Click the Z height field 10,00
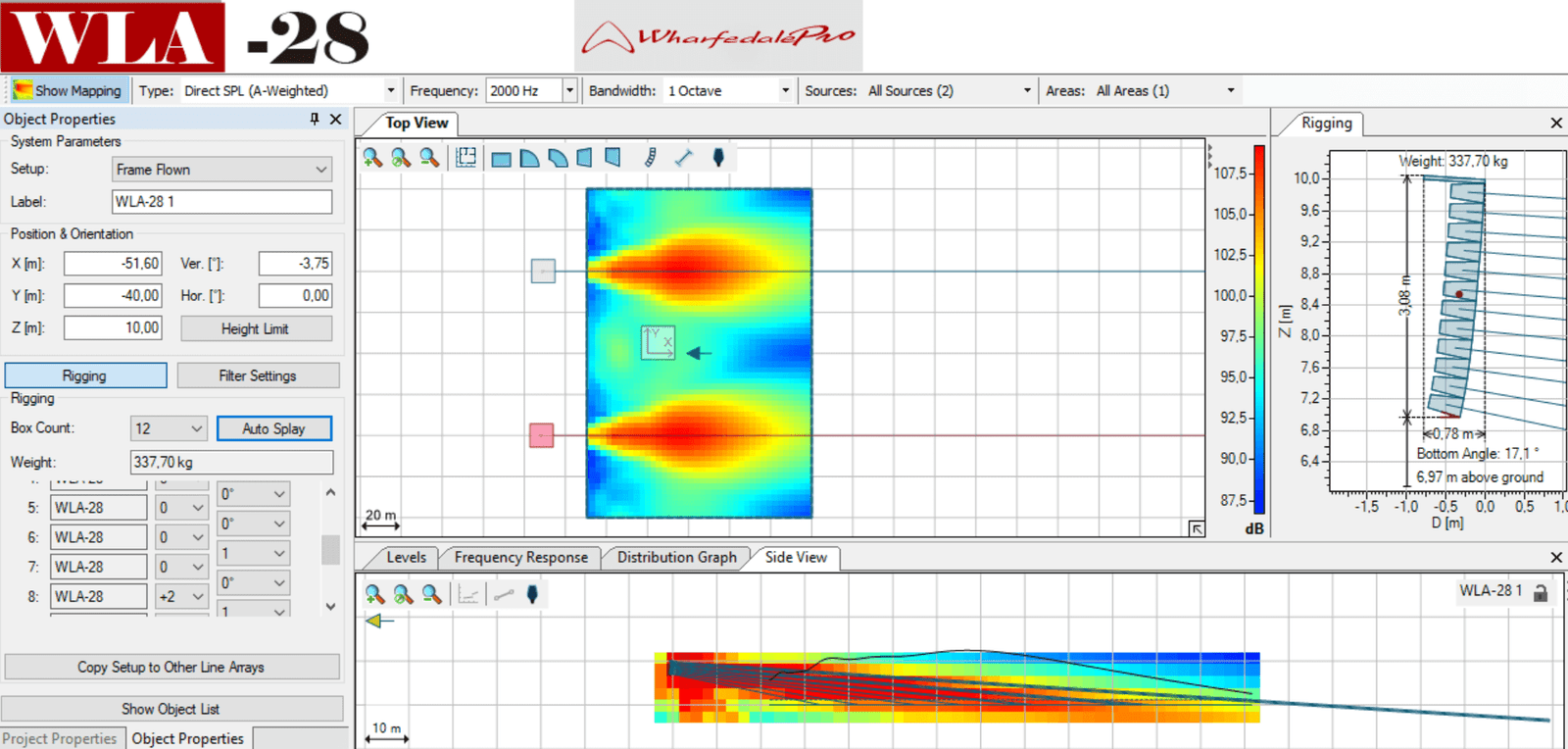 pos(113,327)
